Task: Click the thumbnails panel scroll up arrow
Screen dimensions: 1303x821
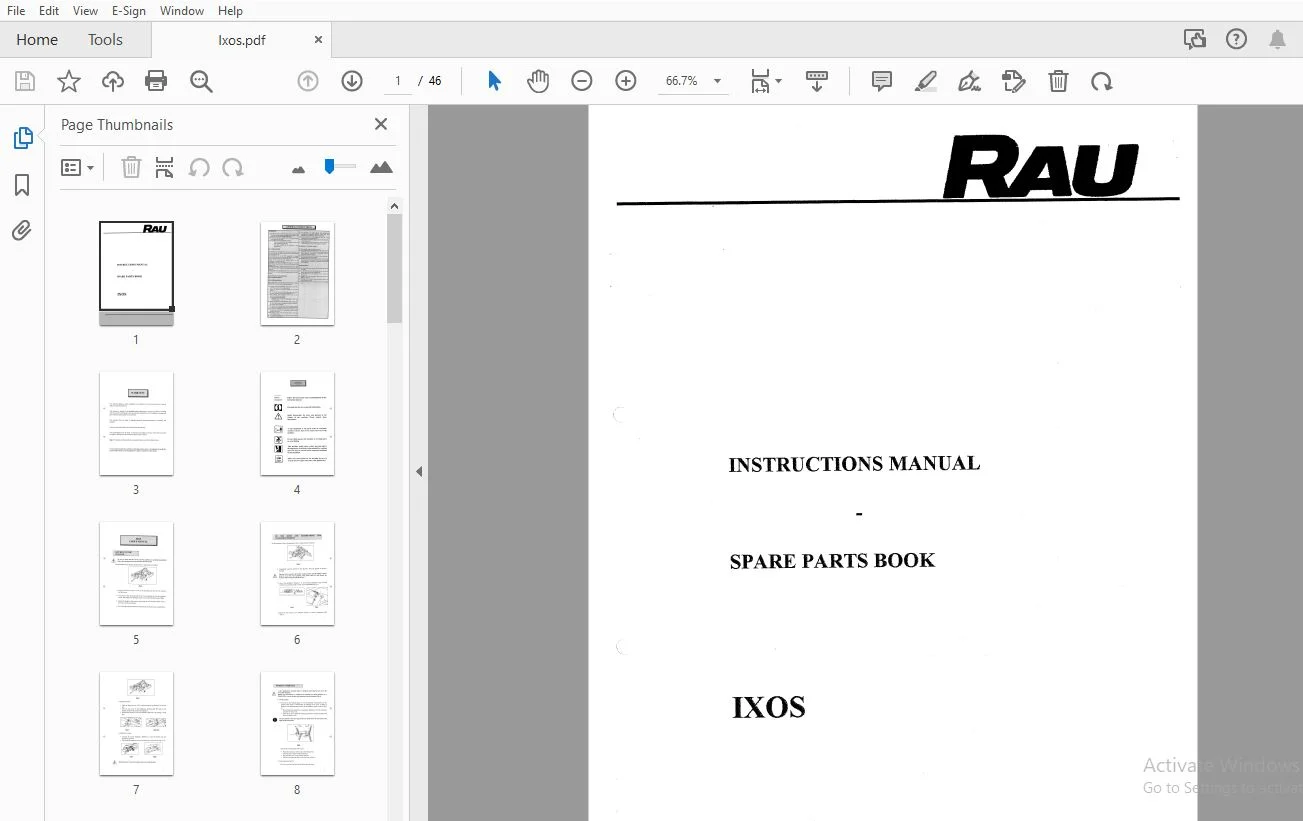Action: click(394, 206)
